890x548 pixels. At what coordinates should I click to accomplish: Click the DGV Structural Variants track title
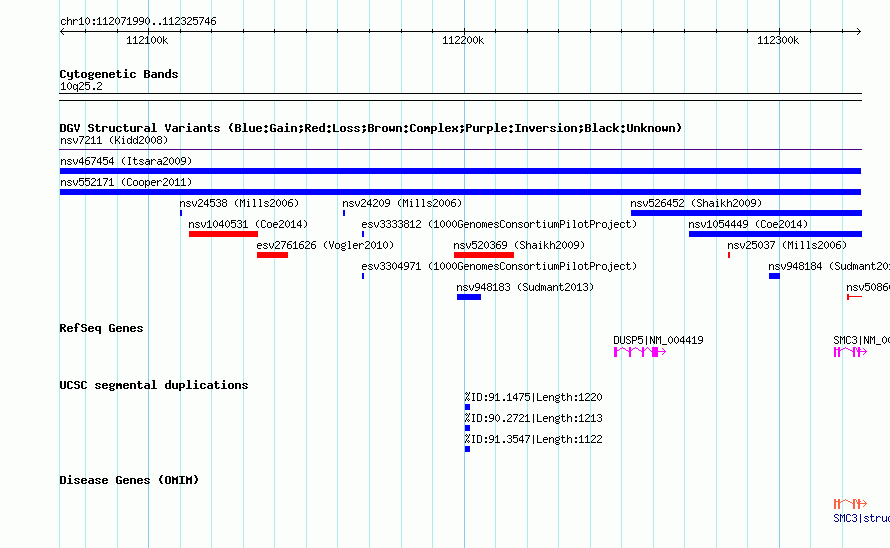[371, 128]
